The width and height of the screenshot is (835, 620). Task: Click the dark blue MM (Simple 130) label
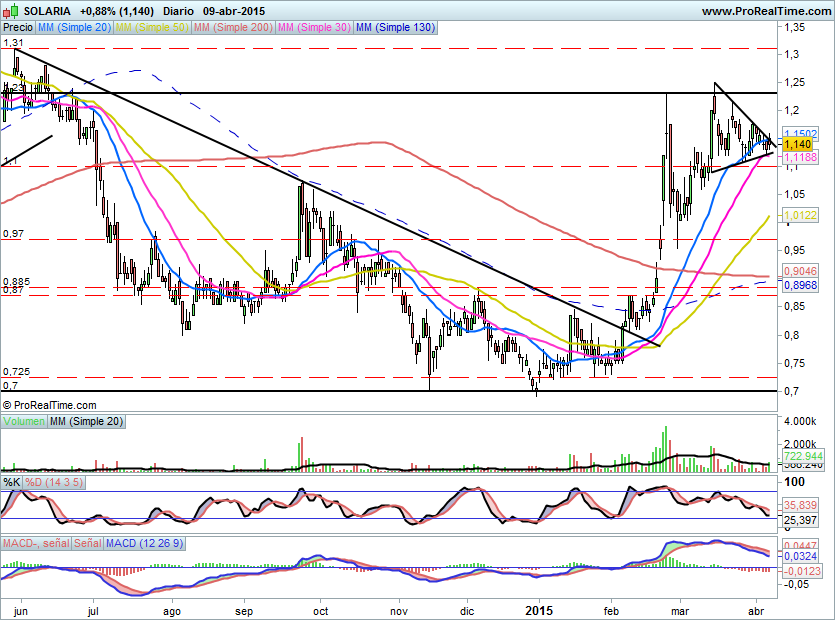(396, 28)
